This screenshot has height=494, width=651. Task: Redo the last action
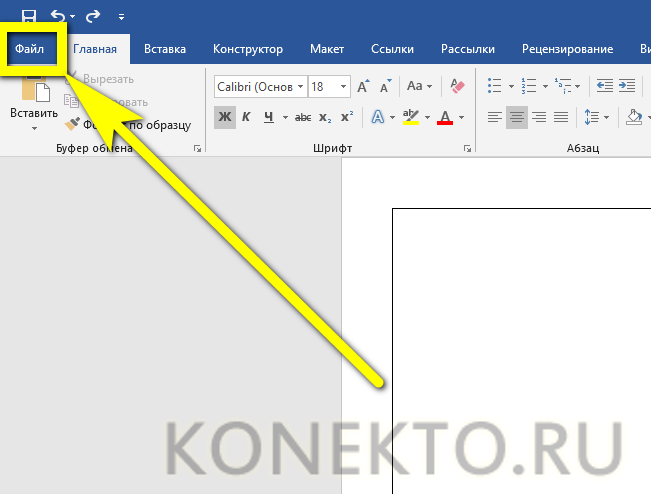tap(93, 16)
